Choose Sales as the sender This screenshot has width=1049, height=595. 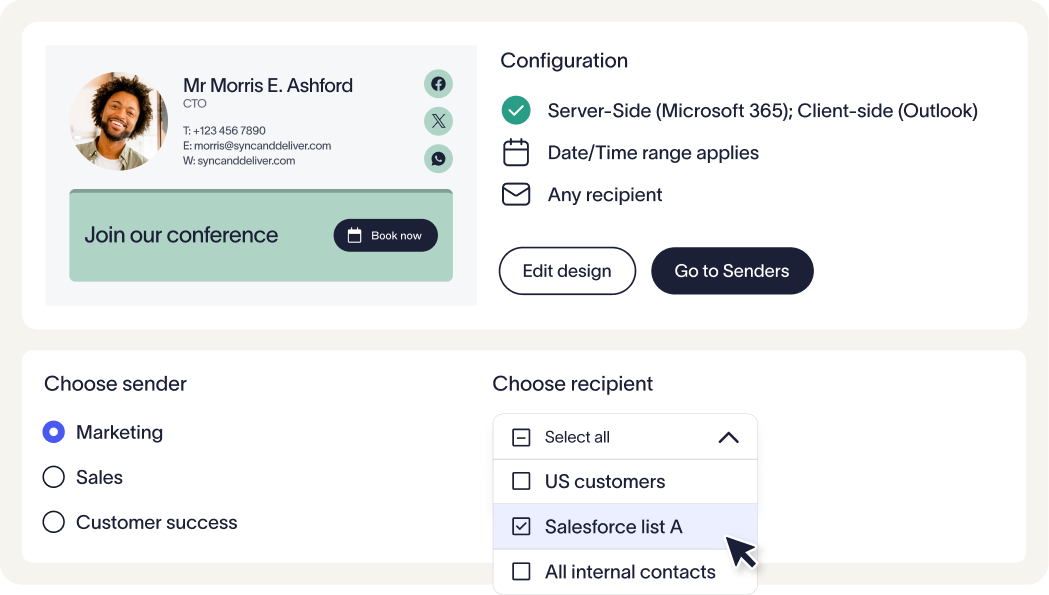(54, 477)
